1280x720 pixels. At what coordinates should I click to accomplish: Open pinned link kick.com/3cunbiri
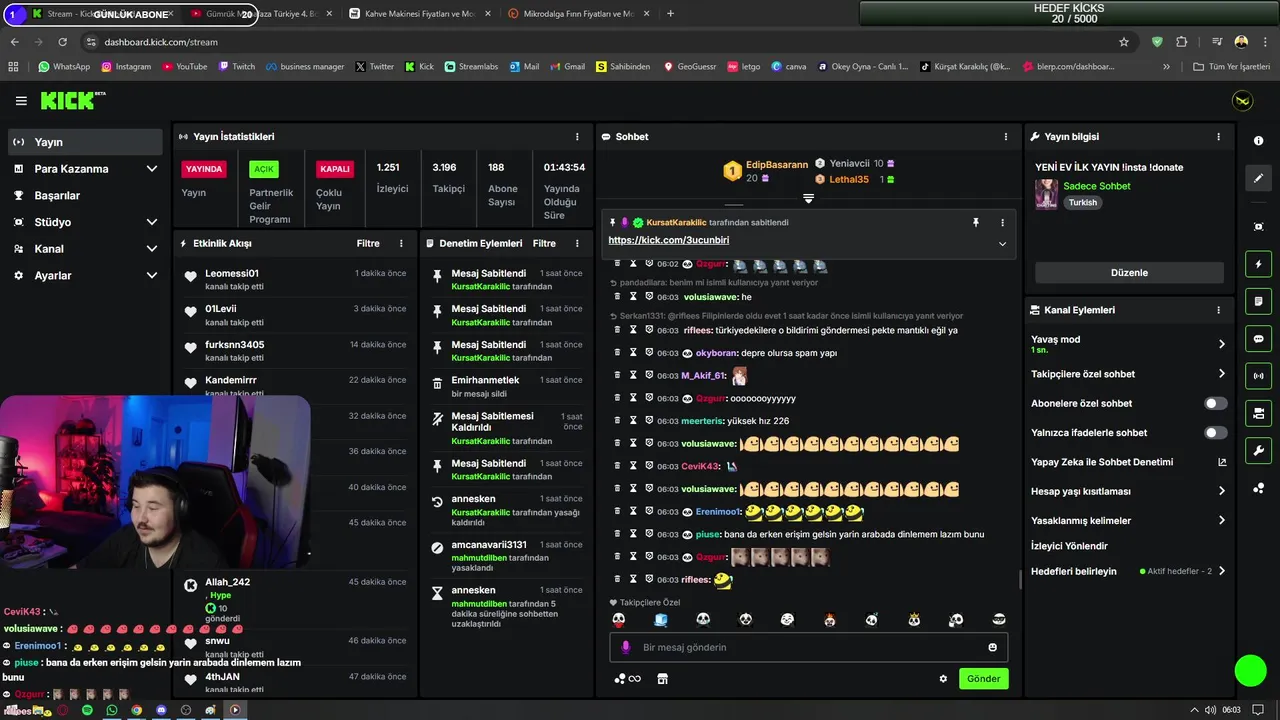click(668, 241)
